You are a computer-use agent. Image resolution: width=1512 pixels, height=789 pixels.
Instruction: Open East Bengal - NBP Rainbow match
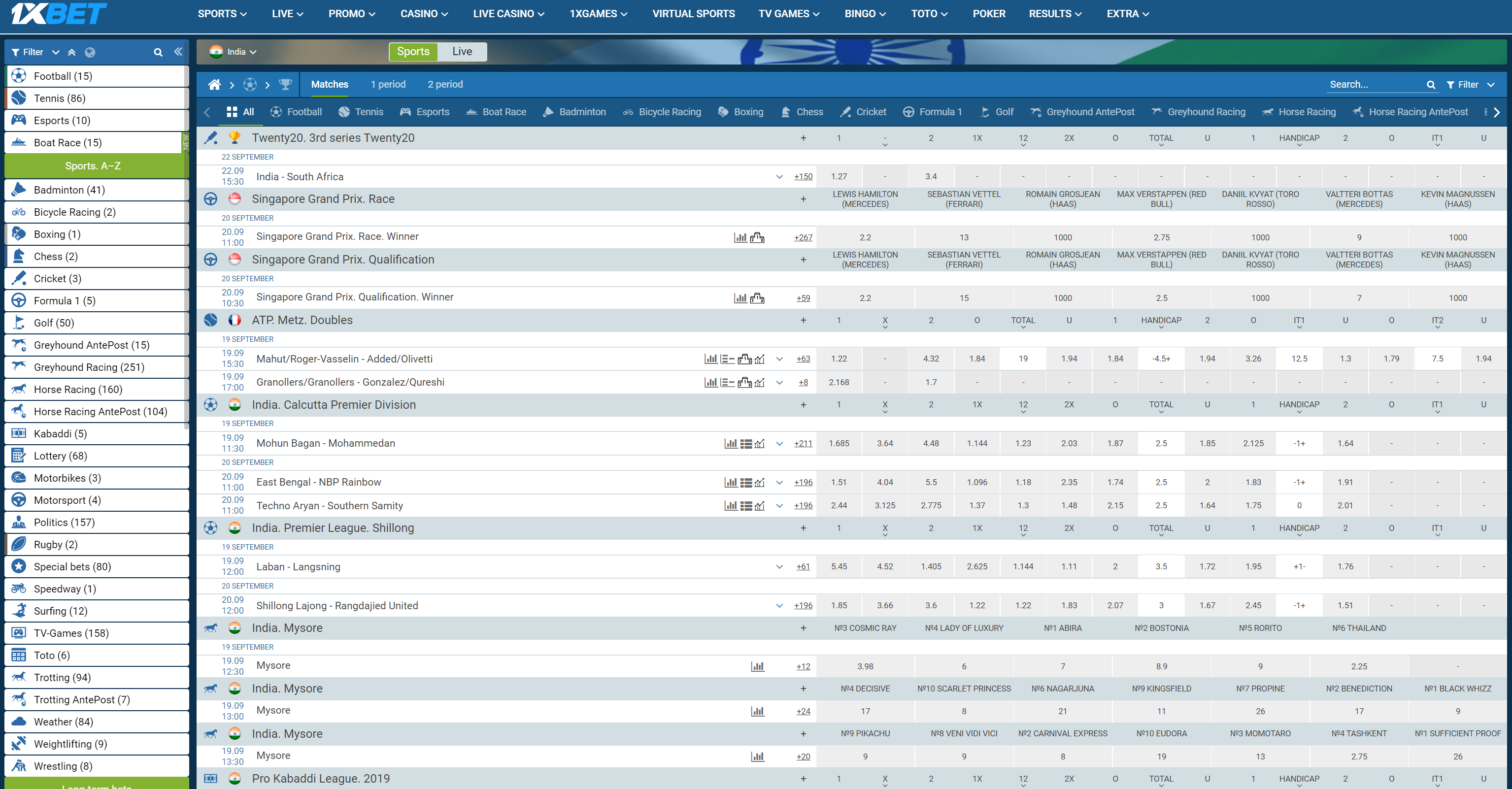319,482
